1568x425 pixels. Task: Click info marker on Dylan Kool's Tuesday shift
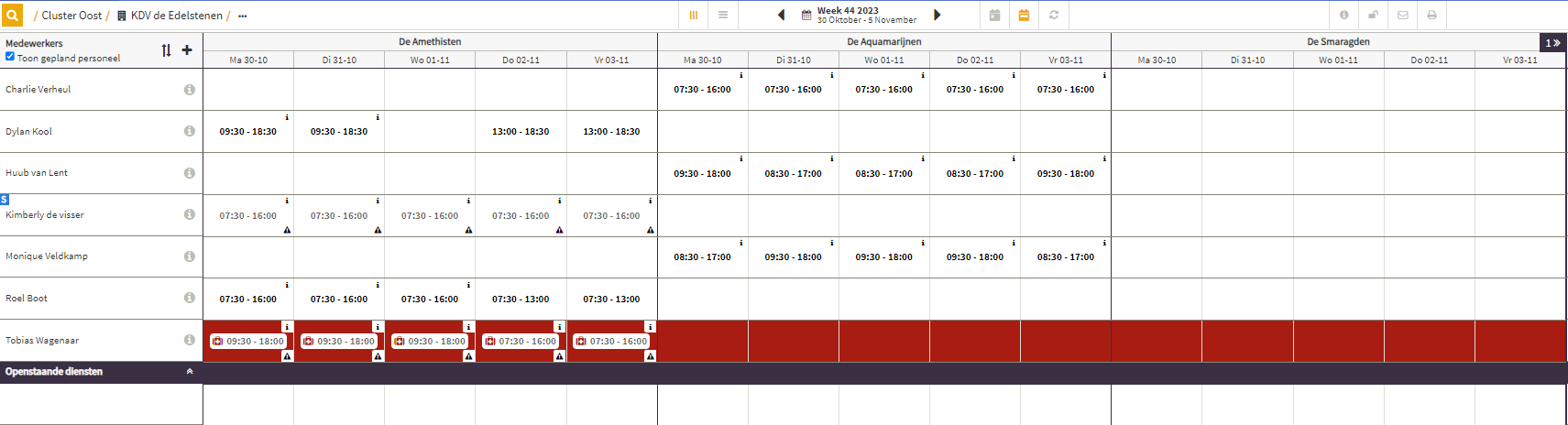pos(378,117)
